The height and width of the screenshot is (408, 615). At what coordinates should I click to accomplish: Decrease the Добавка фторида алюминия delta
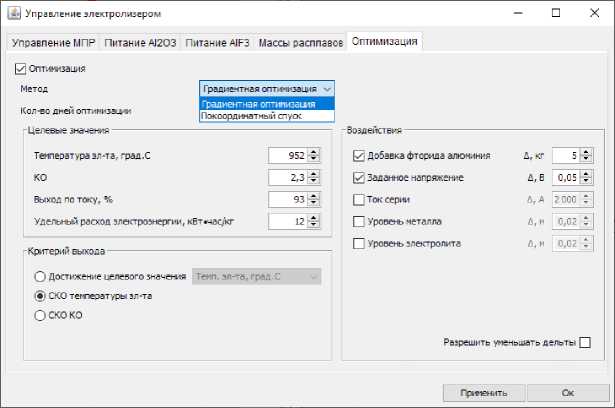point(586,159)
